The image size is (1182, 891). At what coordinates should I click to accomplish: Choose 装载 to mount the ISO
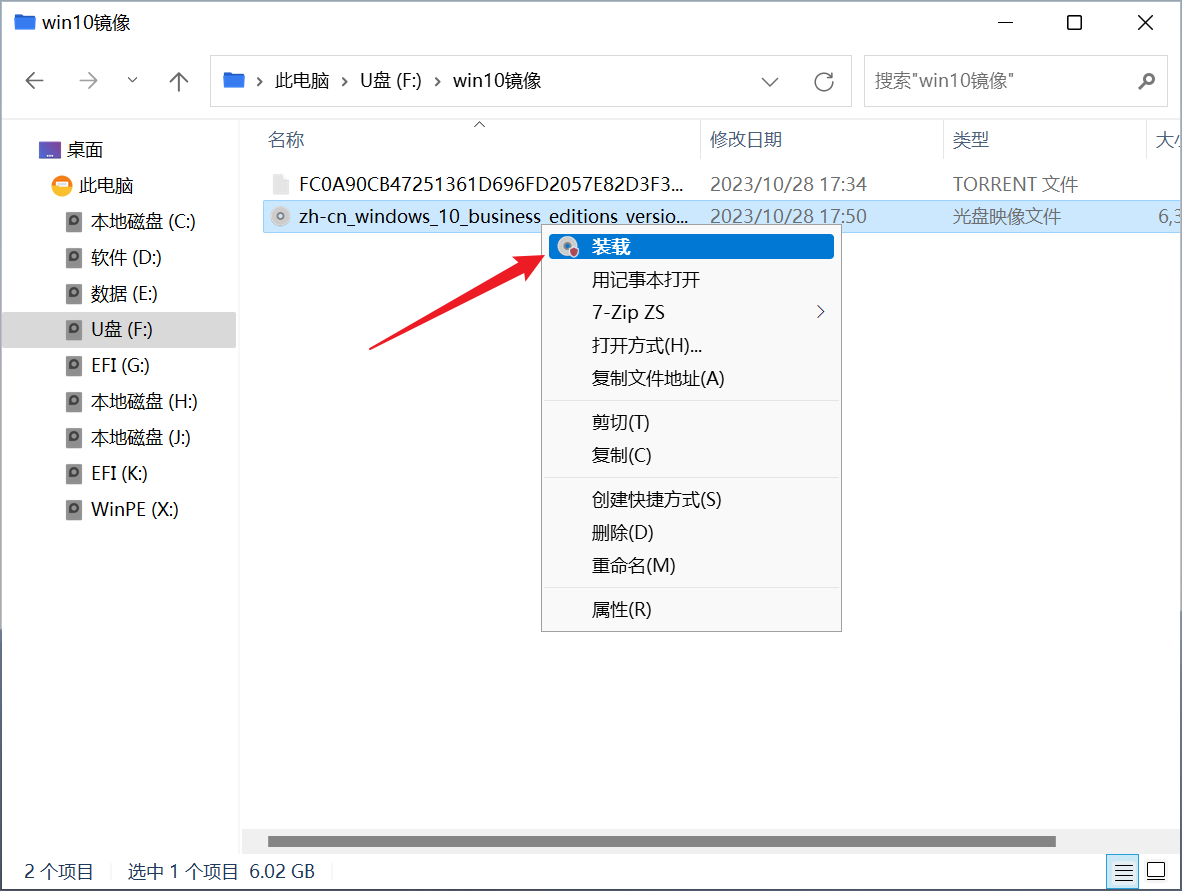click(691, 246)
